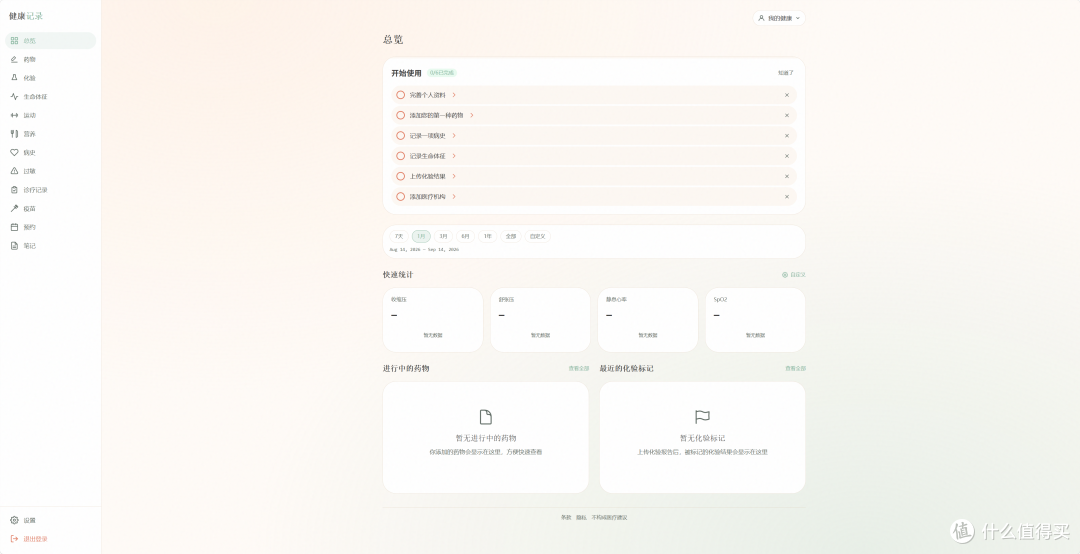Expand the chevron next to 记录生命体征
This screenshot has width=1080, height=554.
click(454, 156)
